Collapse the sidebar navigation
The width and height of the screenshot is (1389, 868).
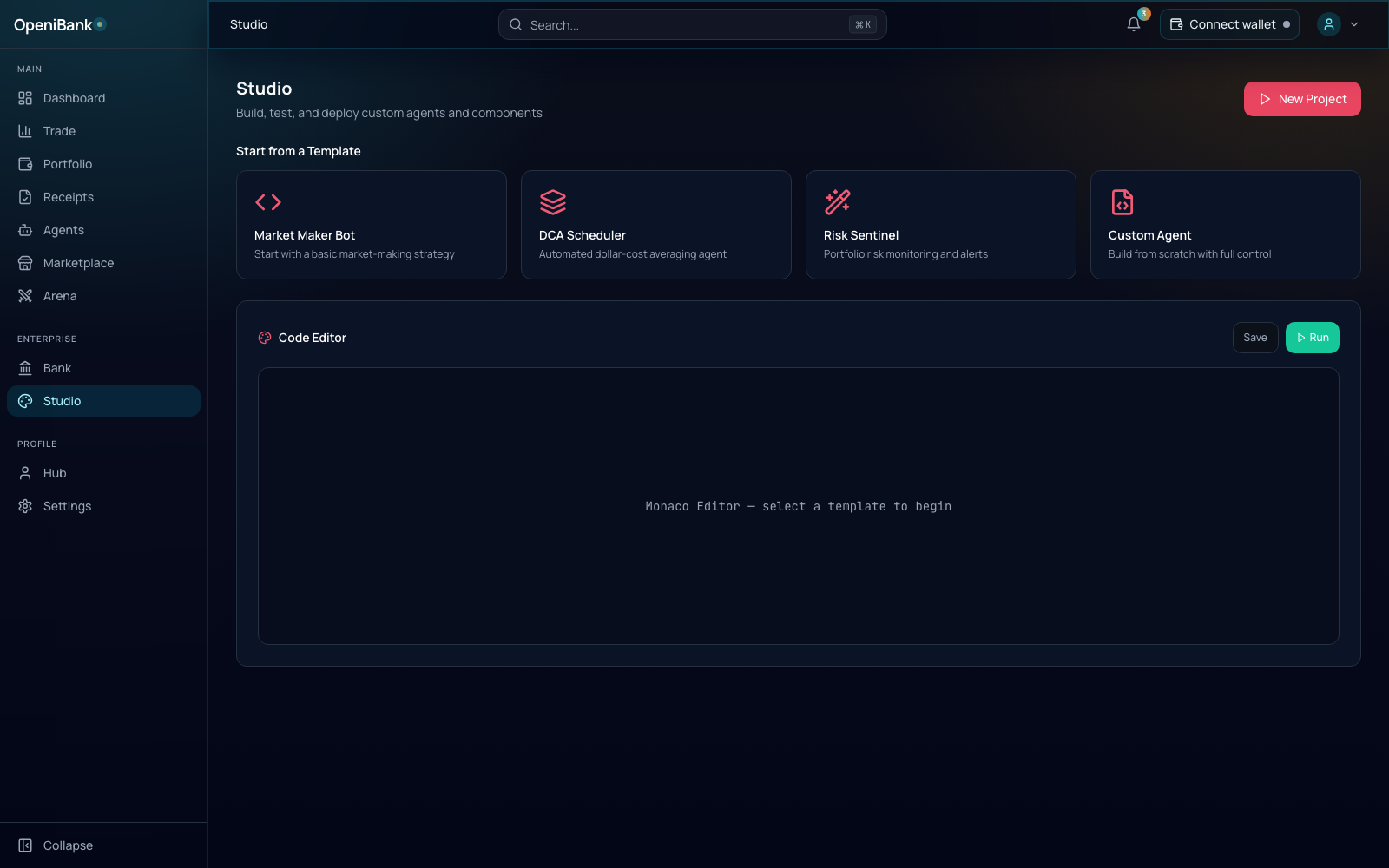click(x=56, y=845)
